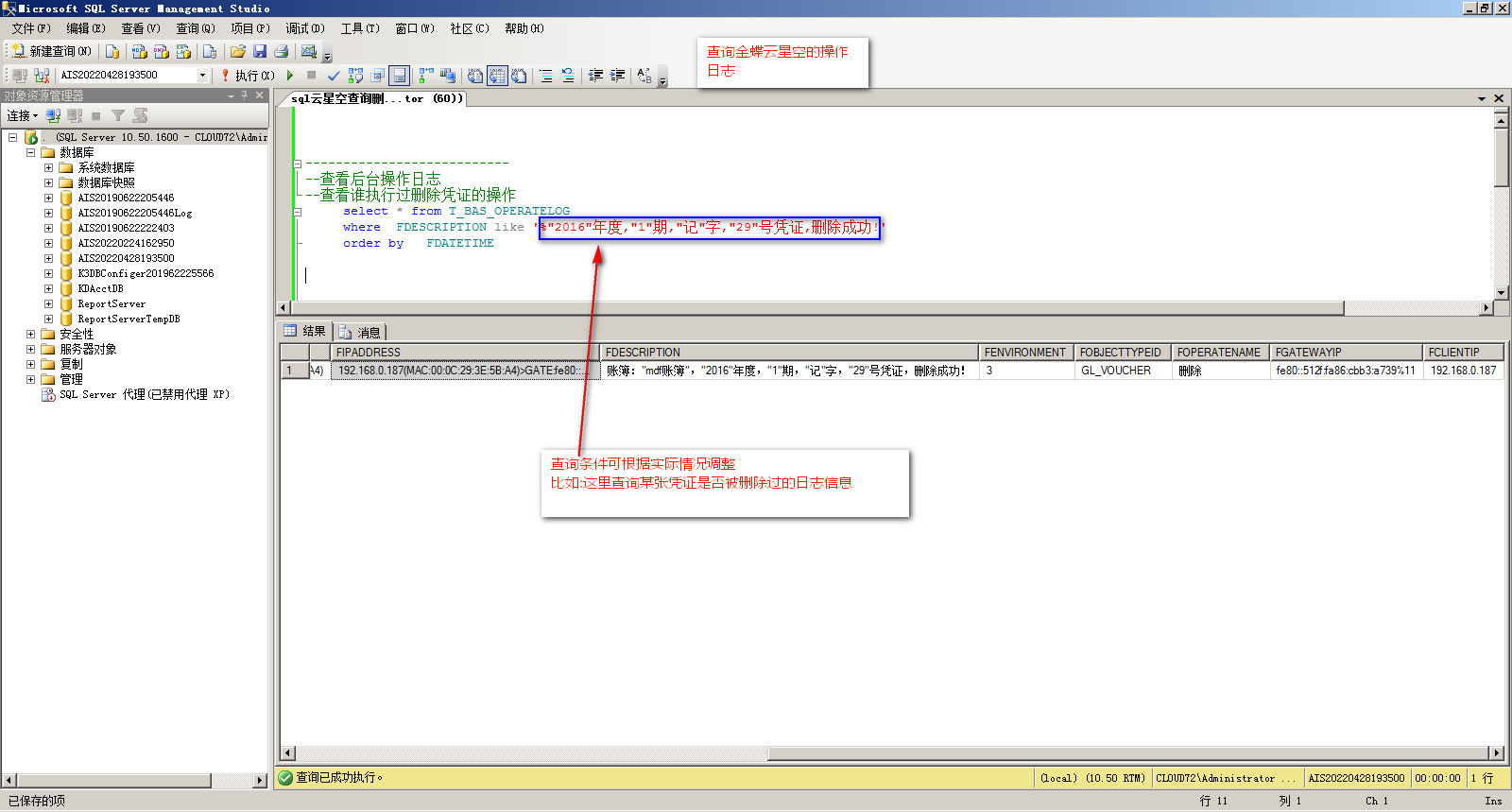Switch to the 消息 tab

[x=360, y=332]
